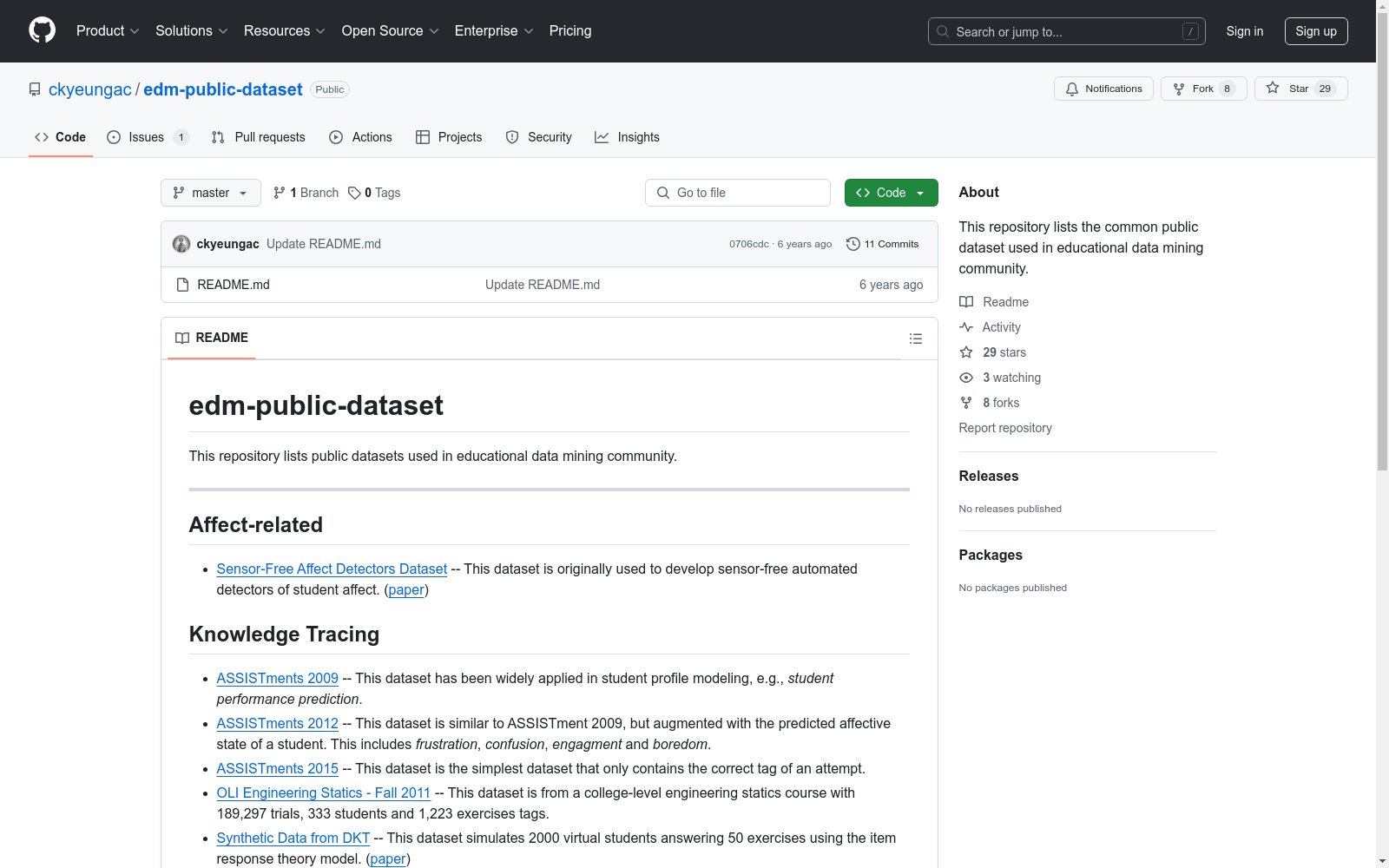Open the Sensor-Free Affect Detectors Dataset link
The image size is (1389, 868).
click(332, 569)
